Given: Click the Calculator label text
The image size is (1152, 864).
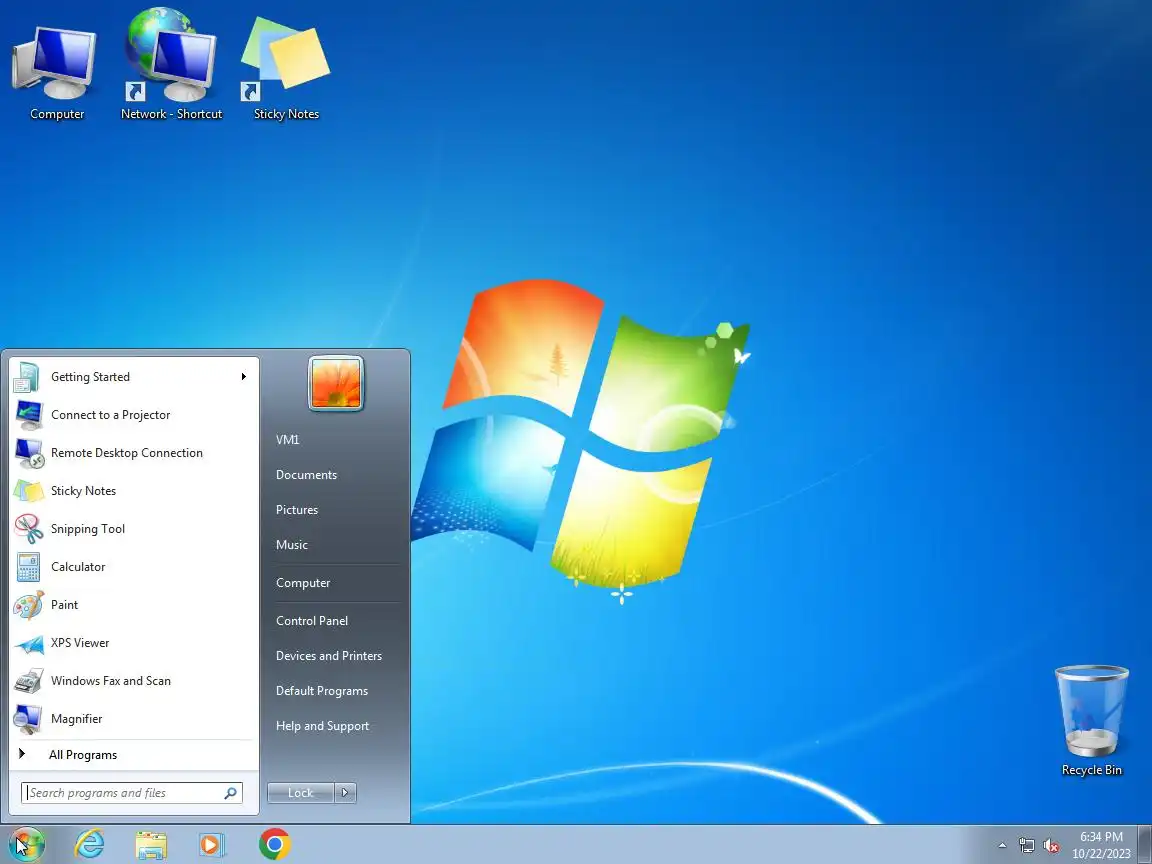Looking at the screenshot, I should click(x=78, y=567).
